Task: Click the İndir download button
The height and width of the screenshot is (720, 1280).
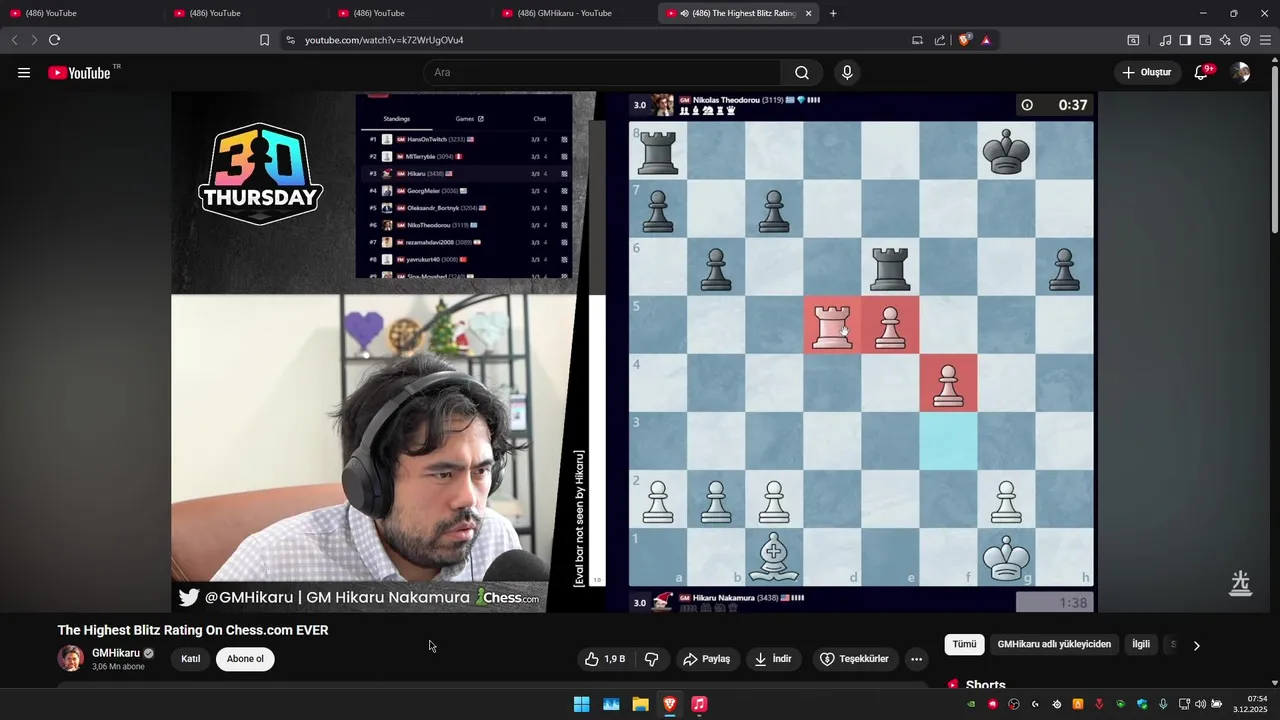Action: [773, 659]
